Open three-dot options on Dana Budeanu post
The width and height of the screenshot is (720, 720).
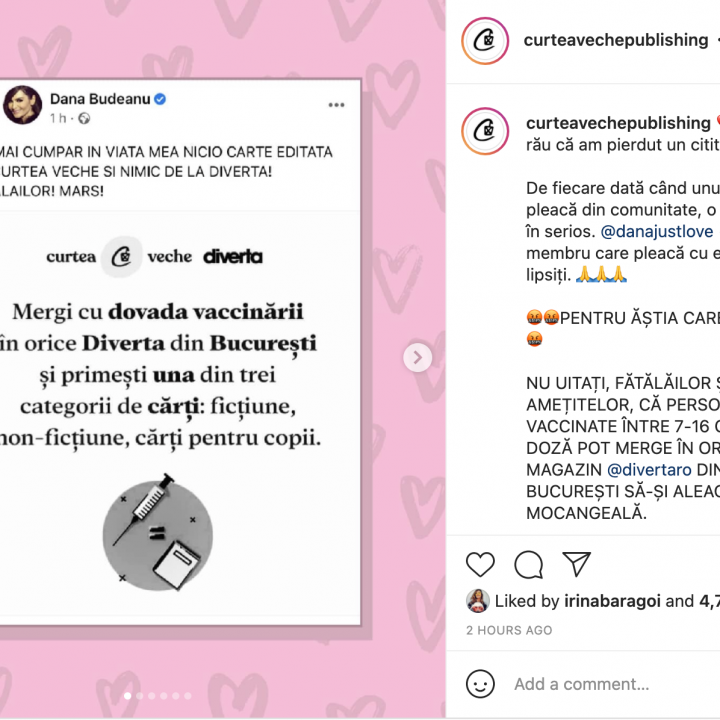coord(337,105)
